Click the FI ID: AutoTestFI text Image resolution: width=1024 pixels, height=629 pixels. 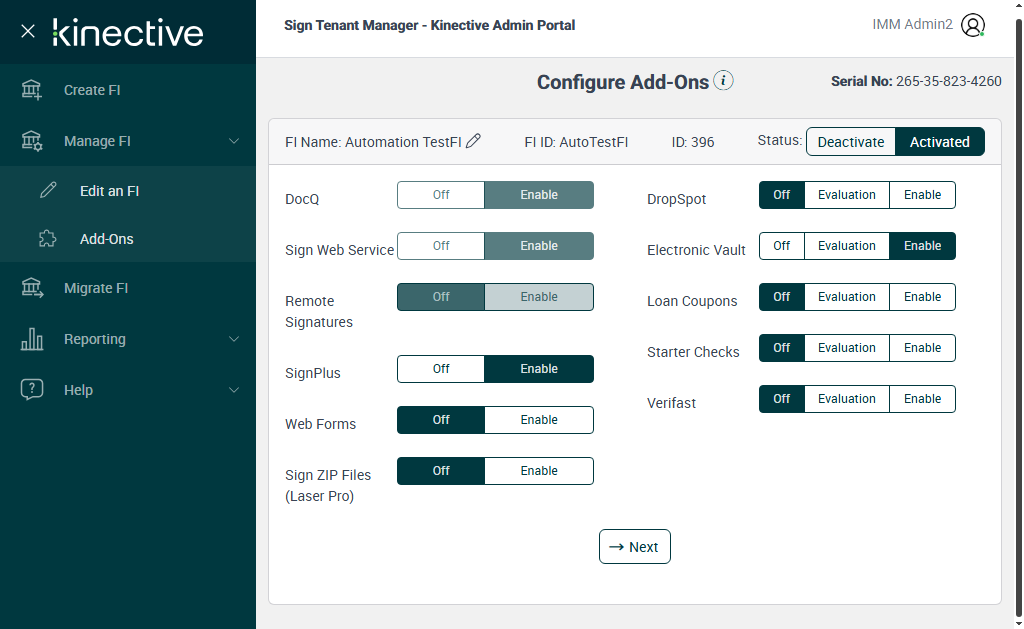(x=576, y=142)
